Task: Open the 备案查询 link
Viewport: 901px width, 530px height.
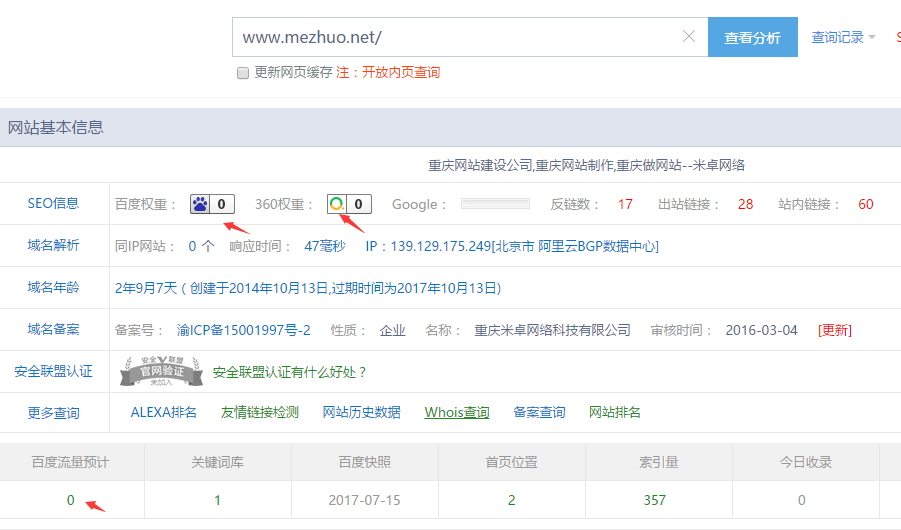Action: coord(539,412)
